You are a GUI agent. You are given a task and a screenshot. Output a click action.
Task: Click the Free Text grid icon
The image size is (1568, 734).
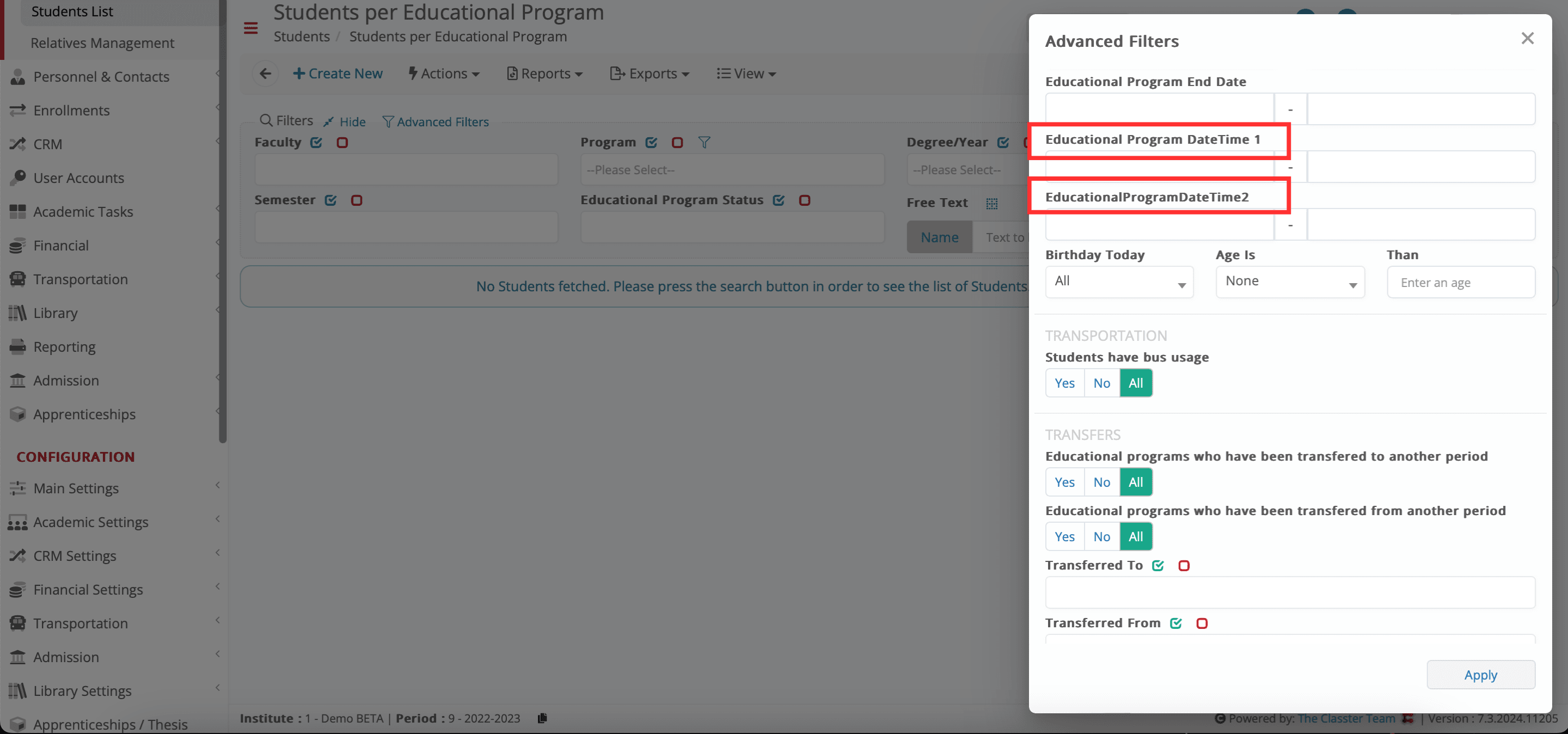(991, 203)
